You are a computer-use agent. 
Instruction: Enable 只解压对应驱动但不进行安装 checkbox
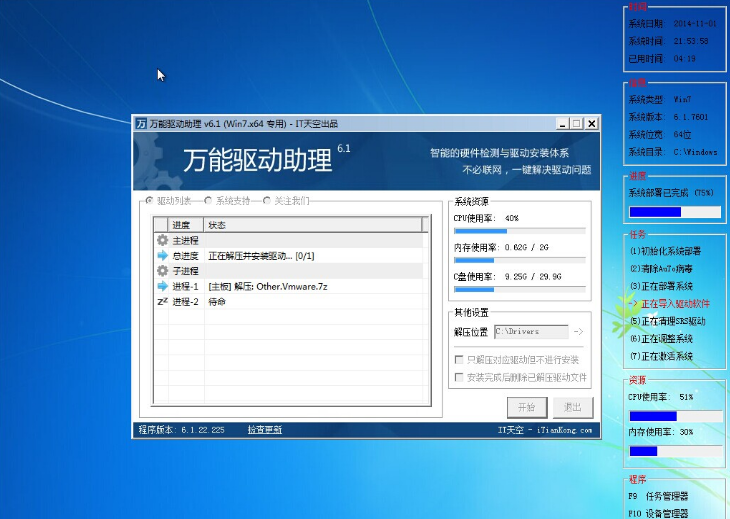pyautogui.click(x=459, y=359)
